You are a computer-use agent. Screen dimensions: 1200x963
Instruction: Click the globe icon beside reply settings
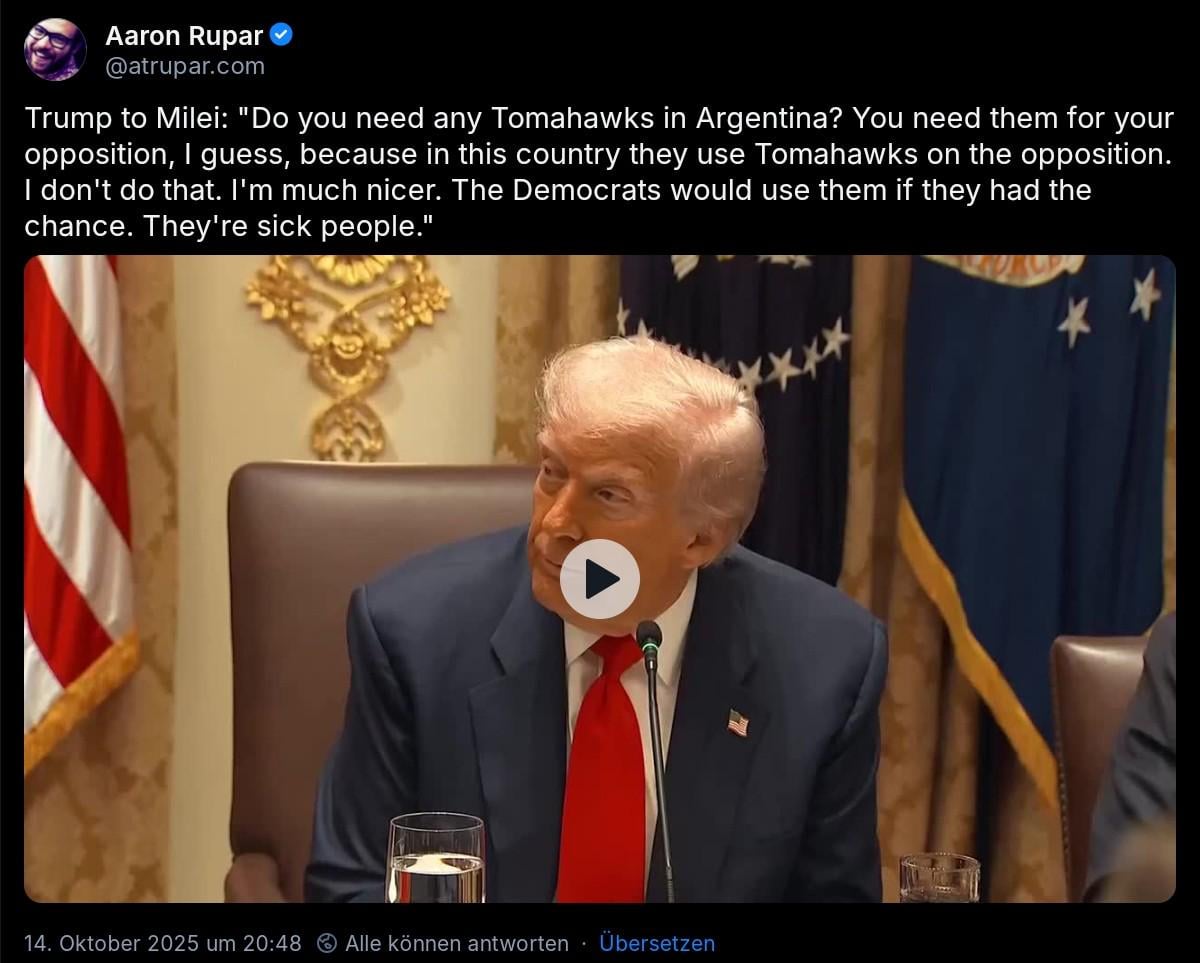click(326, 943)
